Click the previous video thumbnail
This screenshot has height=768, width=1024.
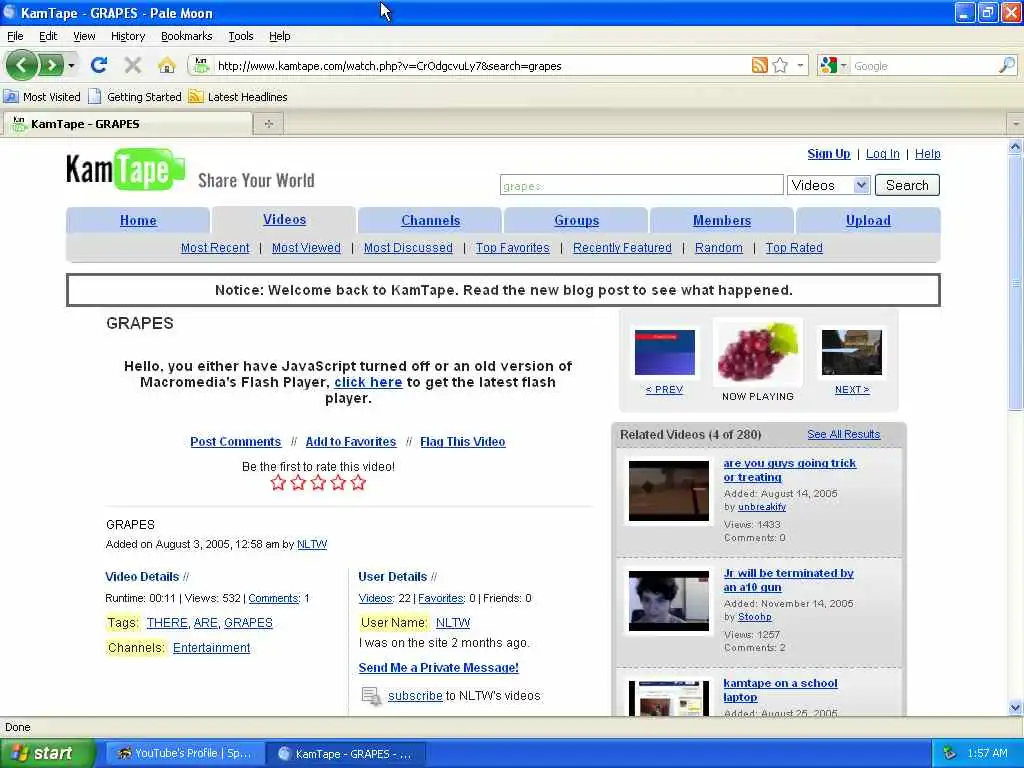664,353
